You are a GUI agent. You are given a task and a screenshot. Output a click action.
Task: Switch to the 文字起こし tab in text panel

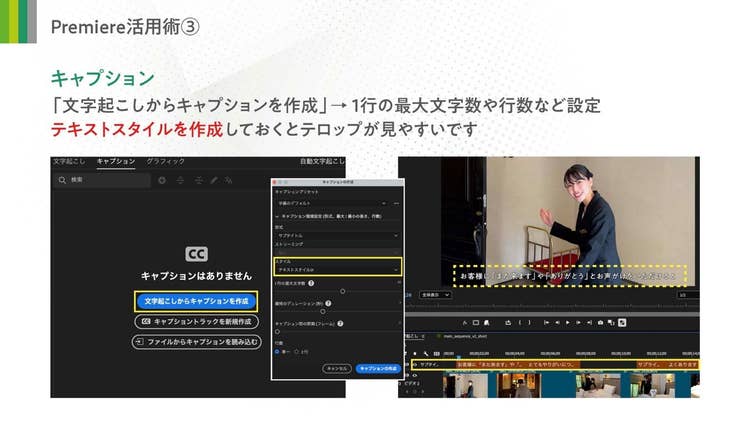pyautogui.click(x=69, y=162)
